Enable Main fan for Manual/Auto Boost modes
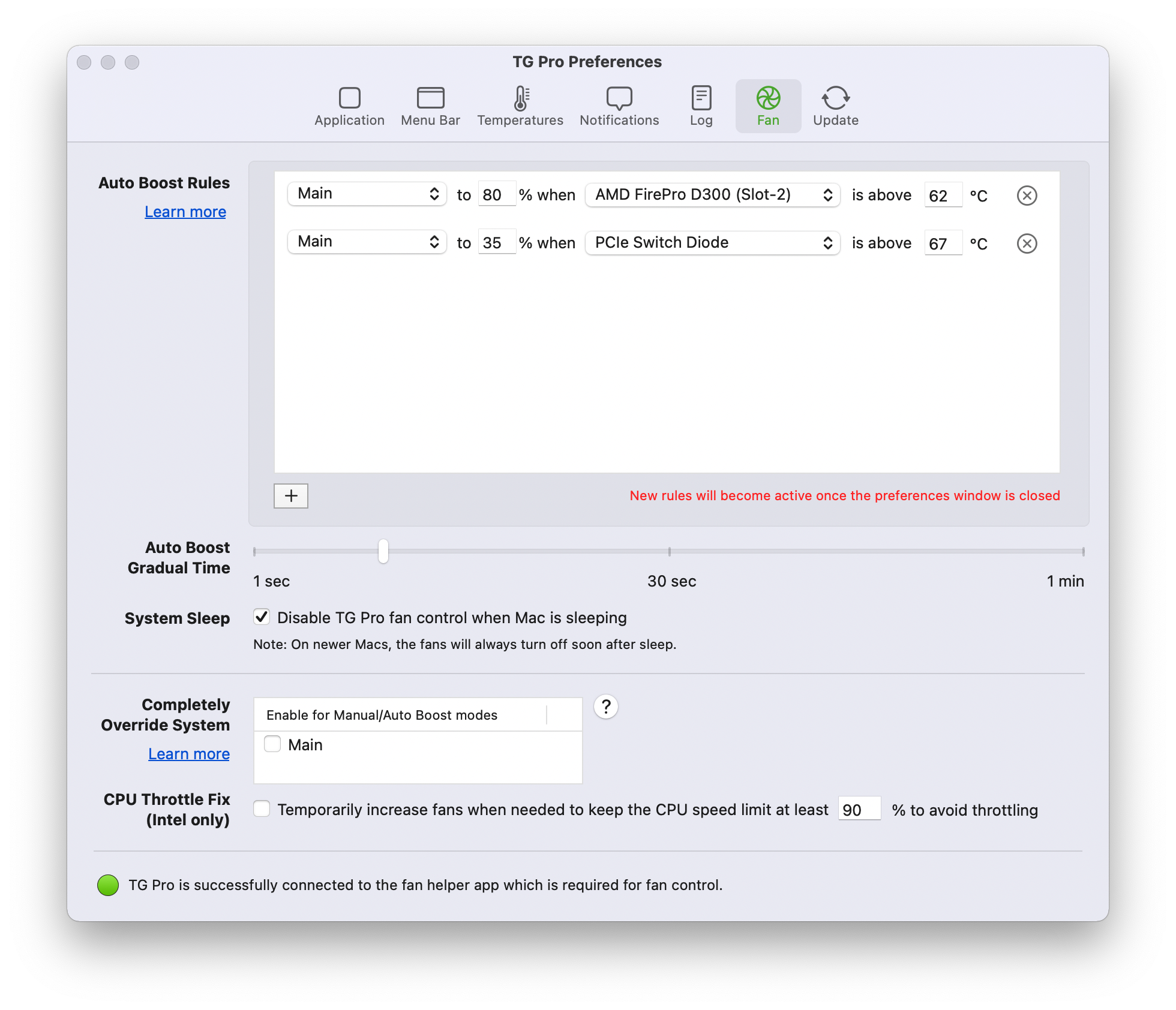 click(x=272, y=744)
